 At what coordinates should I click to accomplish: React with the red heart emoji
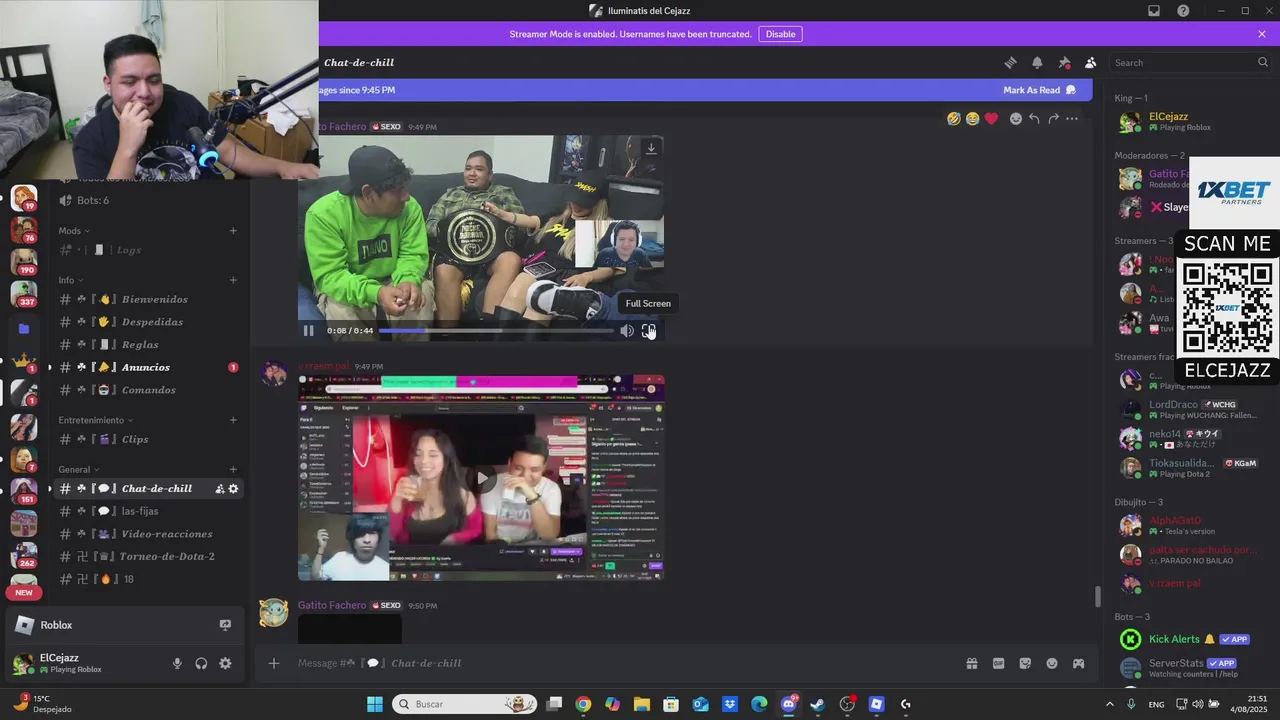point(991,118)
